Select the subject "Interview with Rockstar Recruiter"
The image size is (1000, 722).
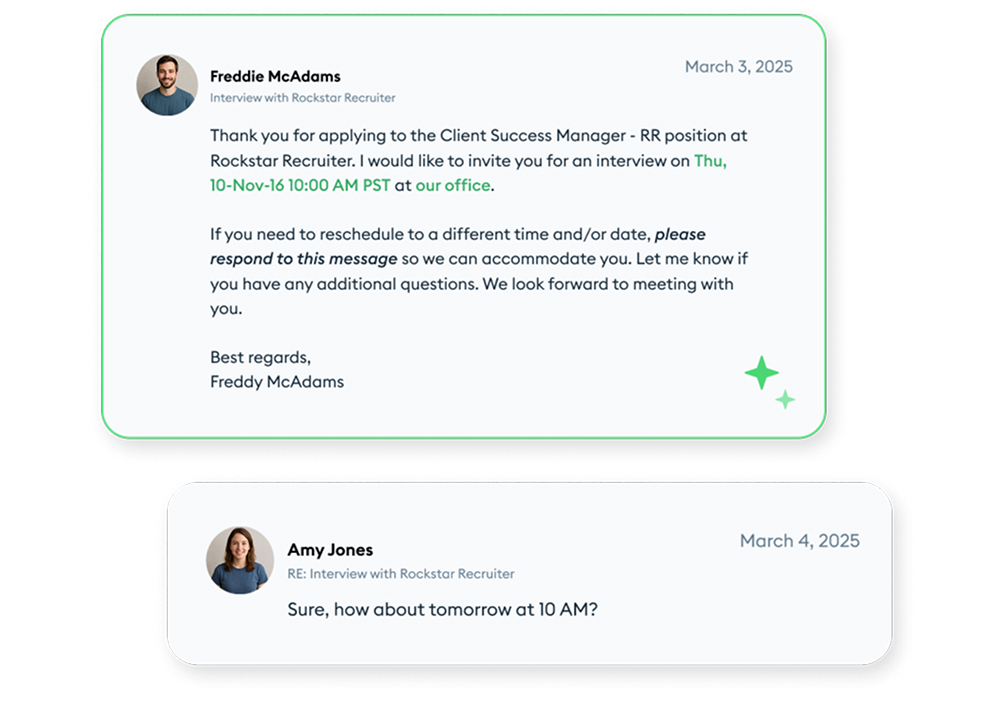pyautogui.click(x=303, y=98)
